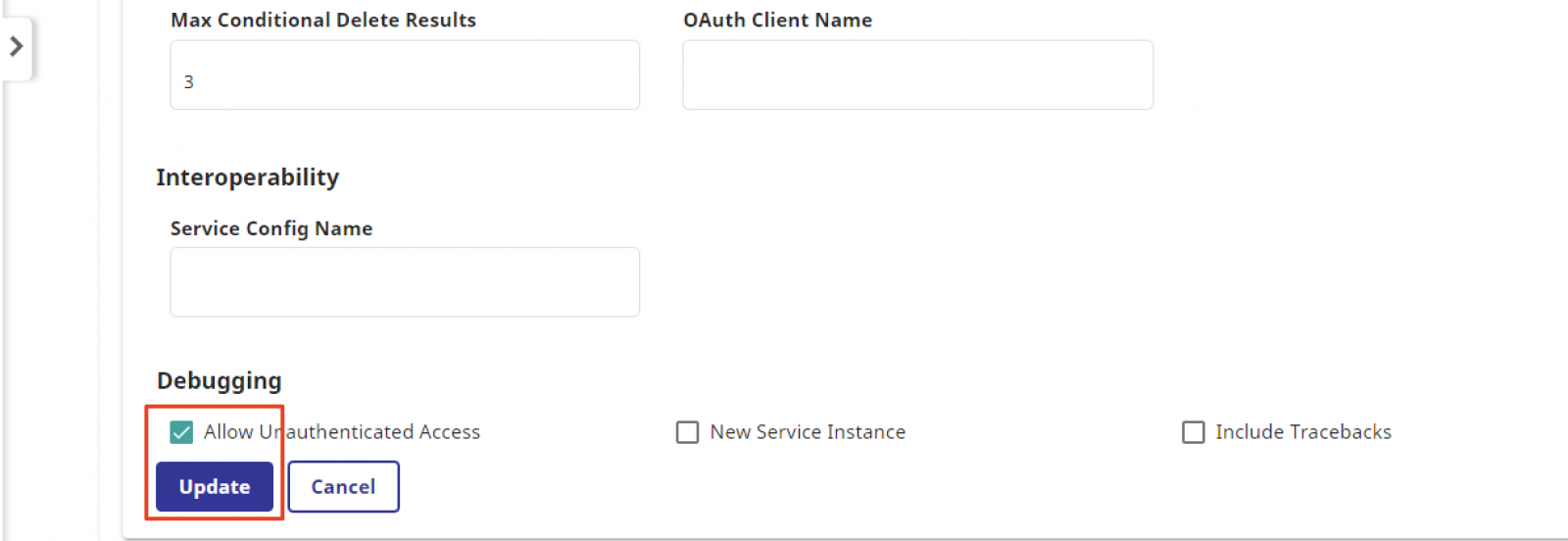Expand the collapsed sidebar chevron
The width and height of the screenshot is (1568, 541).
17,46
